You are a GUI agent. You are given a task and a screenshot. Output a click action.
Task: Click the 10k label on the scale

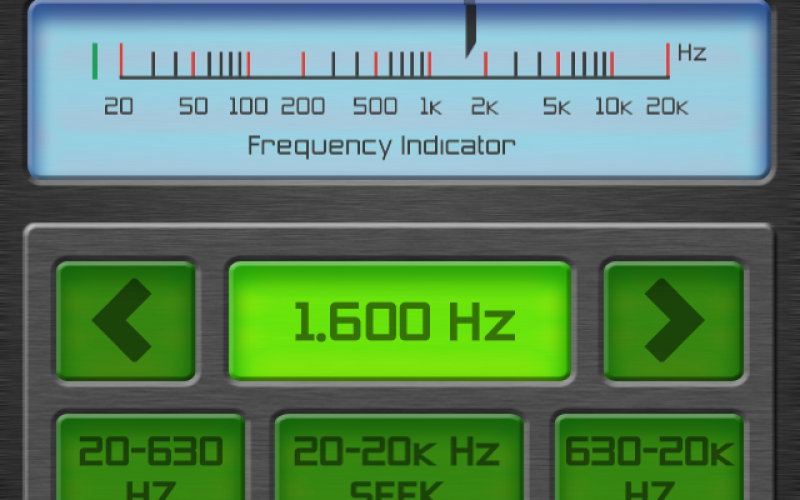(613, 107)
